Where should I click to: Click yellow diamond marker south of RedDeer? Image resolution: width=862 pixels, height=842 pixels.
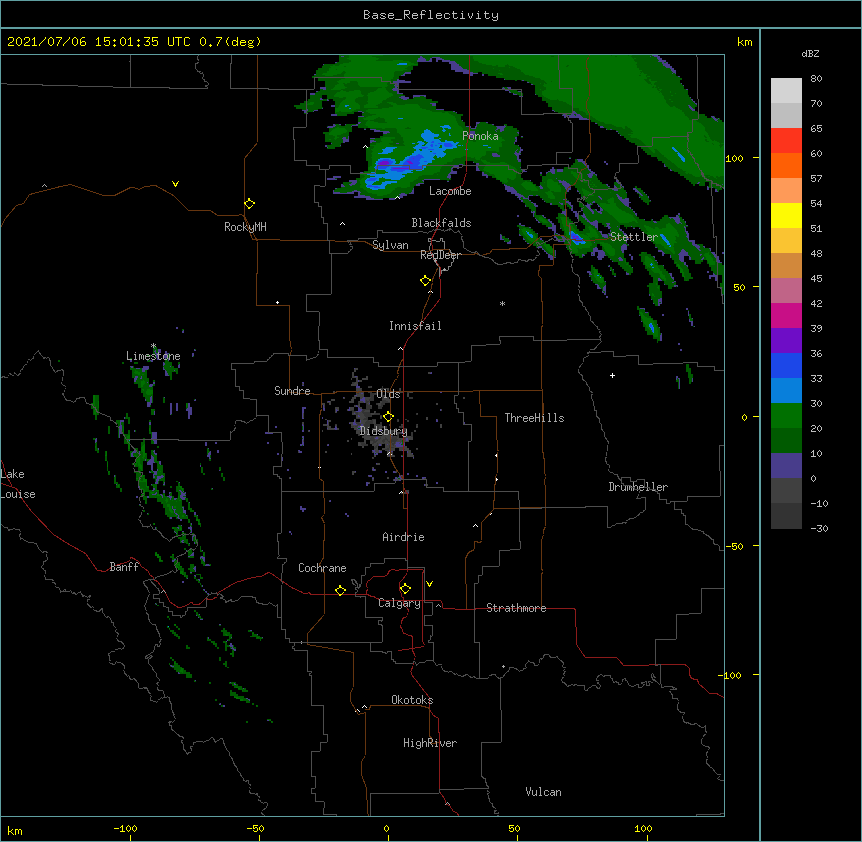coord(426,281)
